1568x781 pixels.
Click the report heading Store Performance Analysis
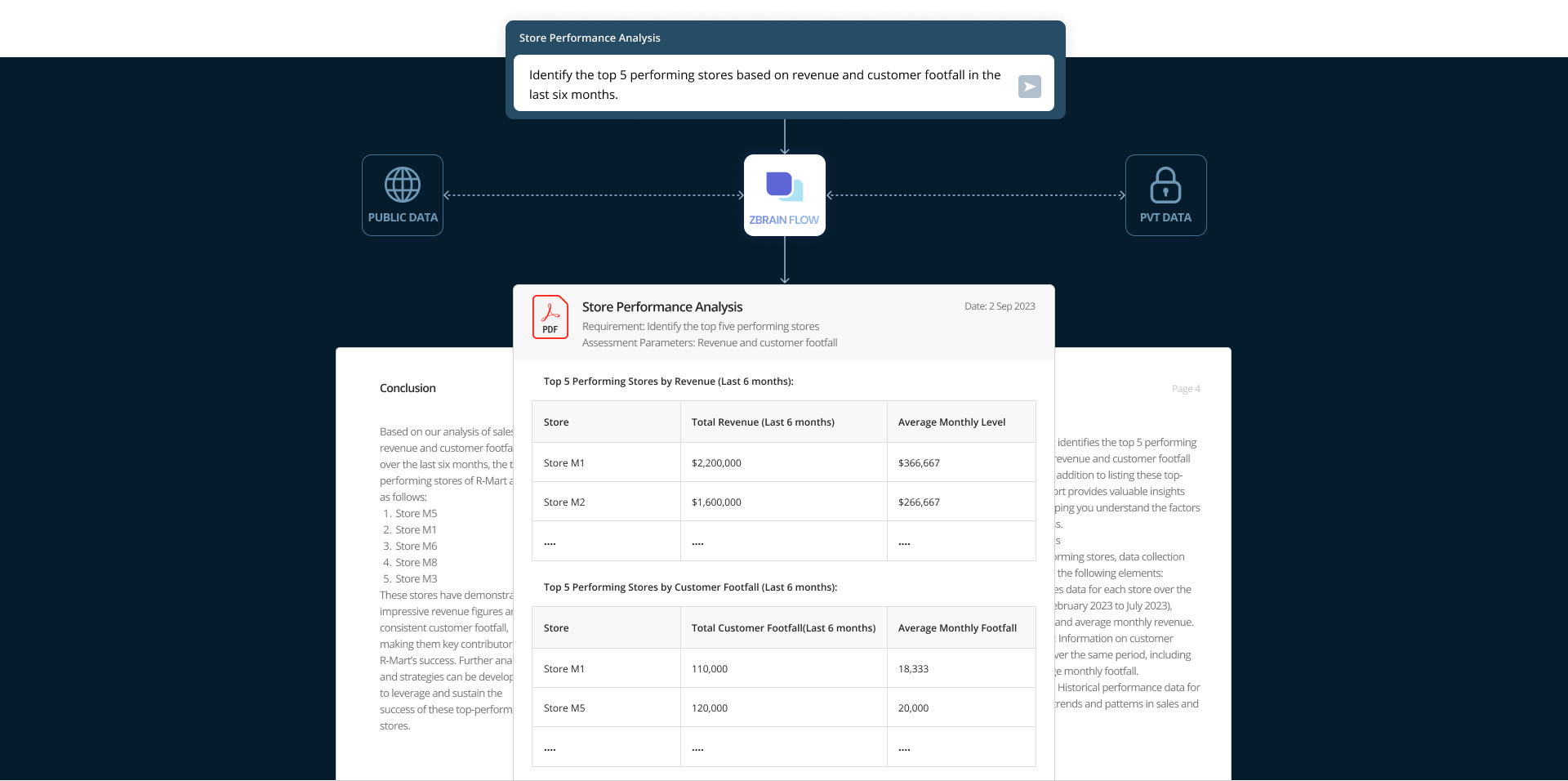coord(662,306)
